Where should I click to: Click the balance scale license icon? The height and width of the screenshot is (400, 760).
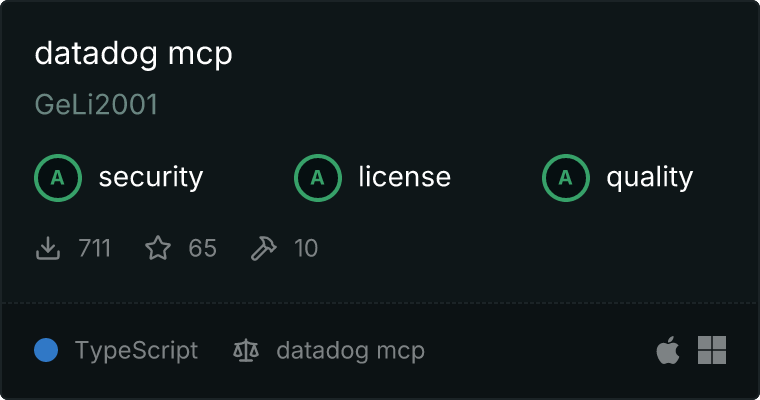(246, 350)
